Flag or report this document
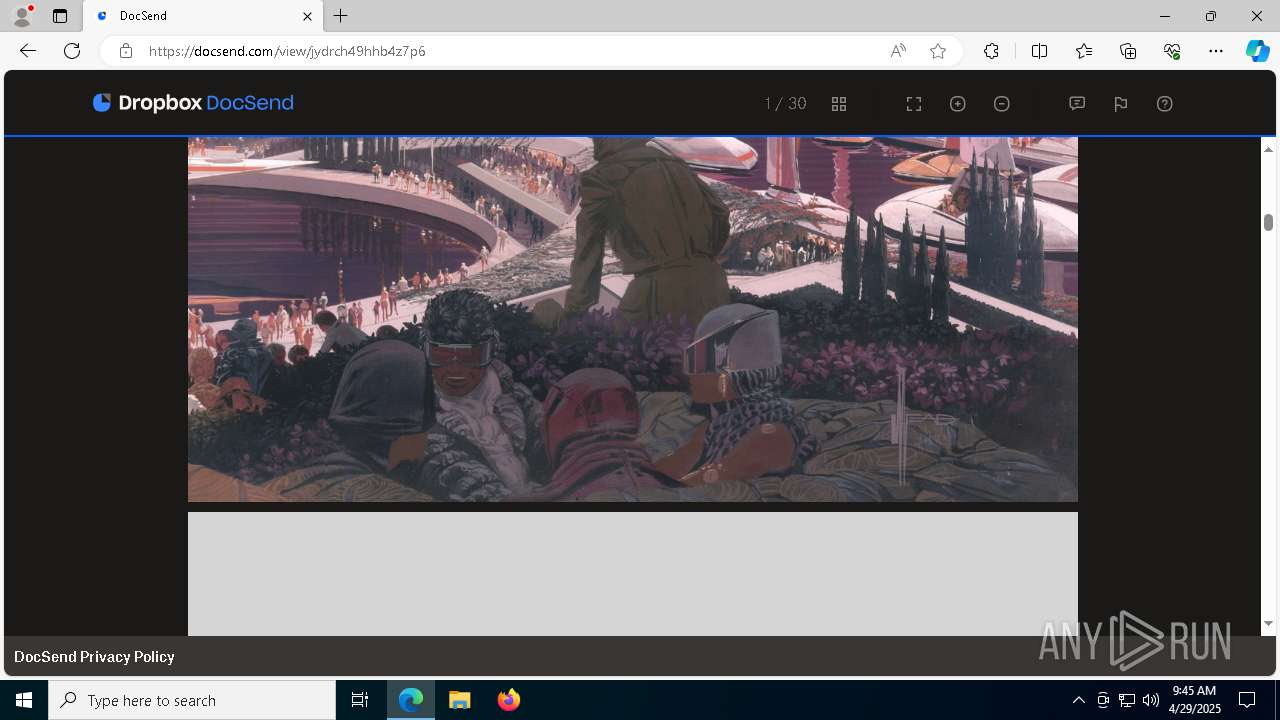Image resolution: width=1280 pixels, height=720 pixels. click(1121, 104)
